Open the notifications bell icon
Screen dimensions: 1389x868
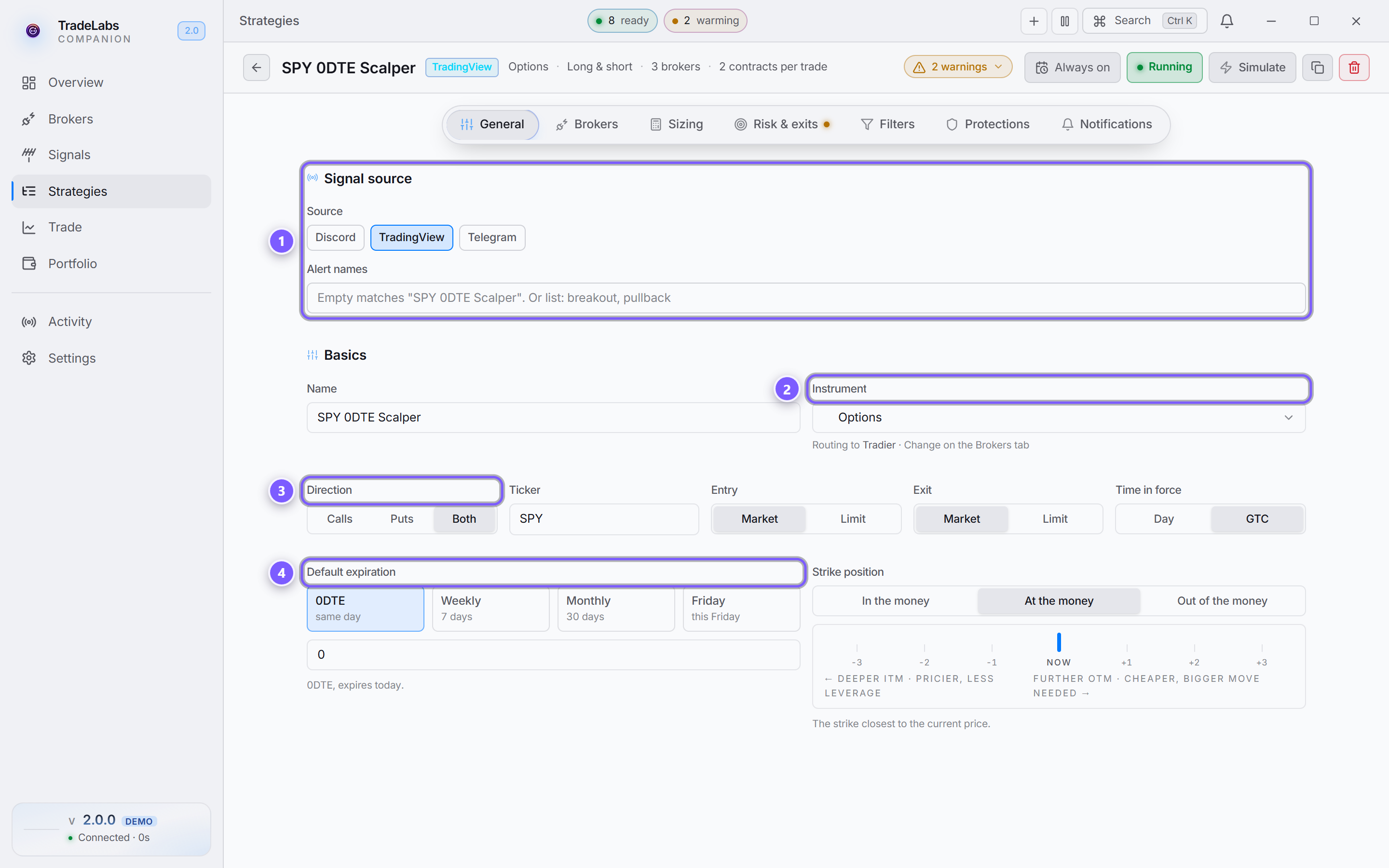(1226, 21)
